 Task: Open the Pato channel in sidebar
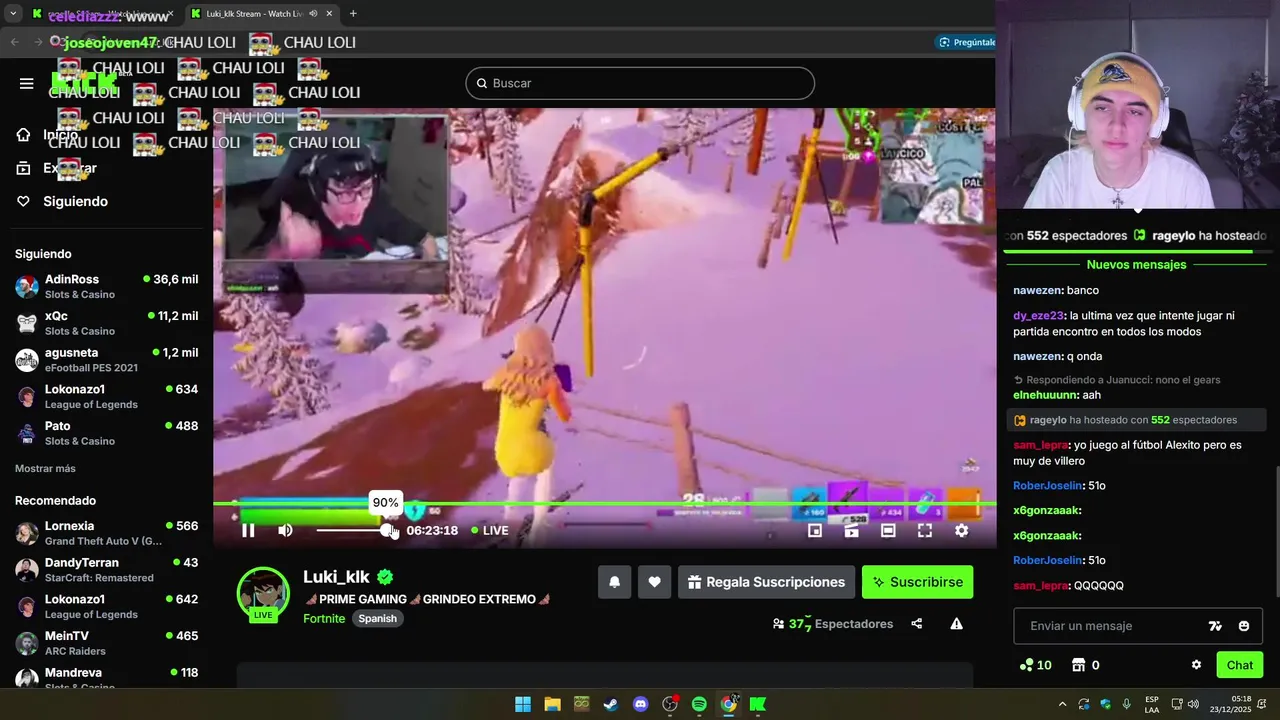[x=106, y=433]
